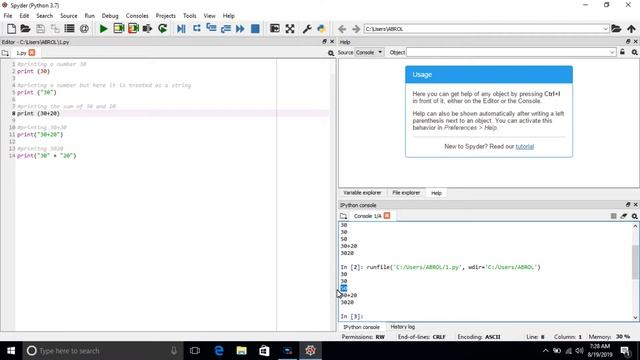Go back in working directory history

click(x=342, y=29)
